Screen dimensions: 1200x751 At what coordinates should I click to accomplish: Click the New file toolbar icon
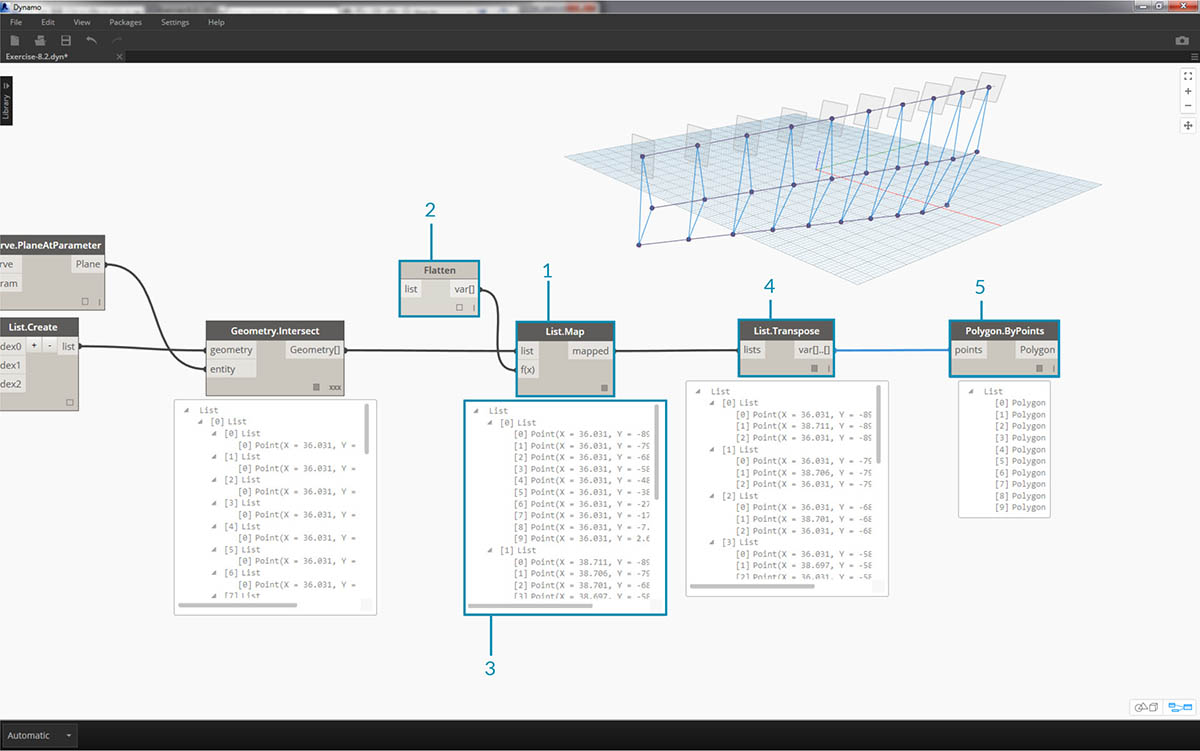pos(15,41)
